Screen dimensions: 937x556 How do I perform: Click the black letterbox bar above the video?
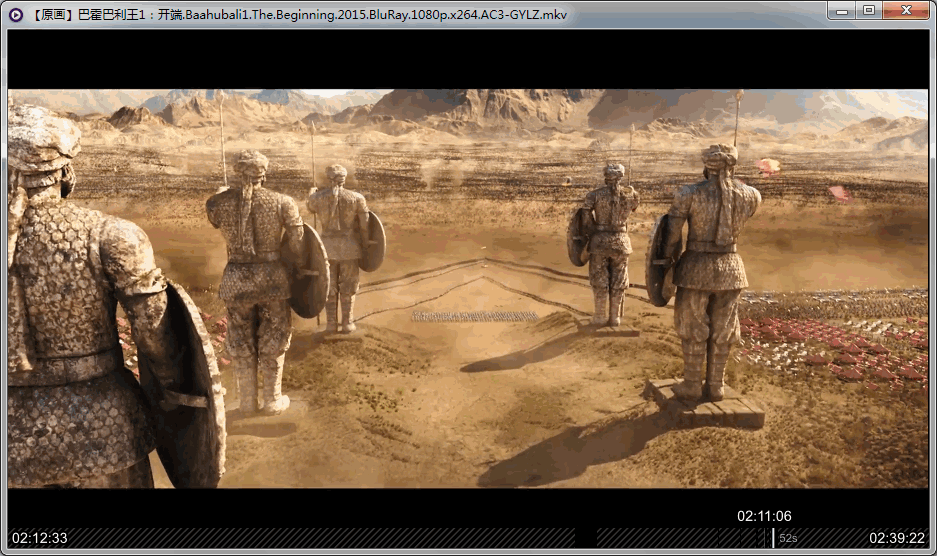click(x=468, y=60)
